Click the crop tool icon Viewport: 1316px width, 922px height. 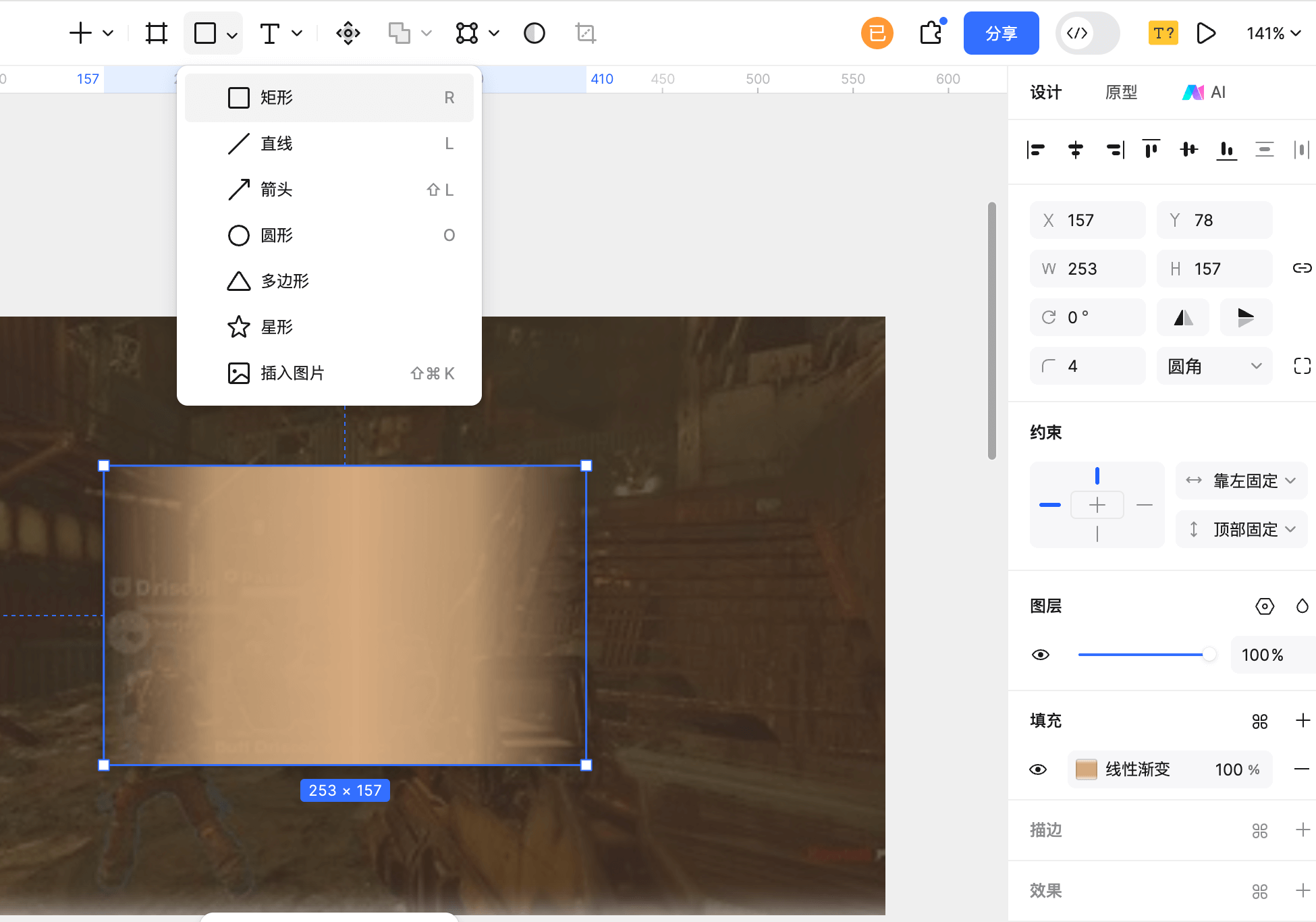pyautogui.click(x=584, y=32)
